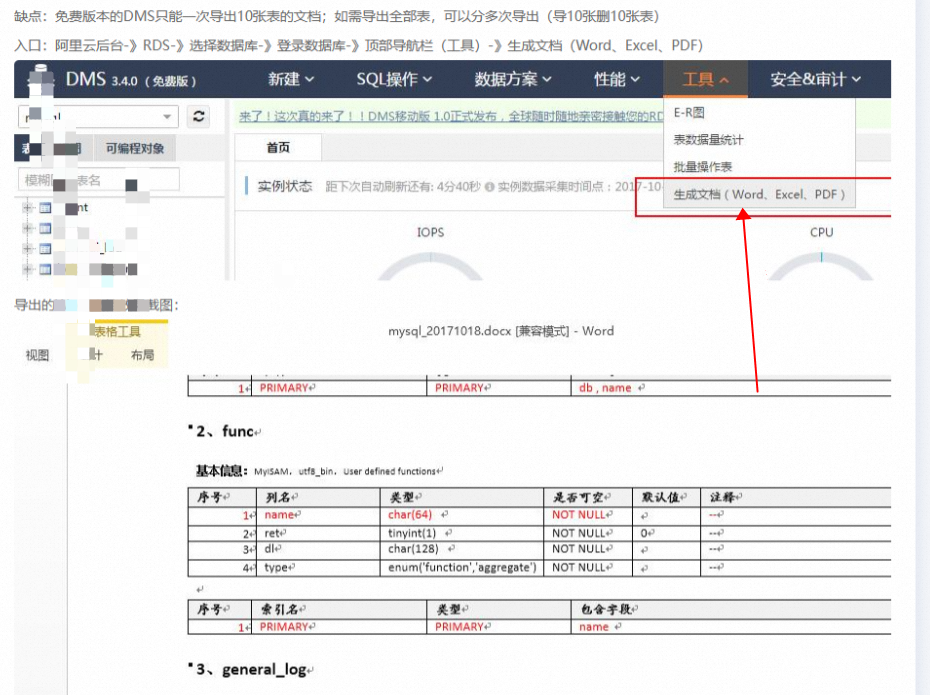Screen dimensions: 930x695
Task: Click the 表格工具 contextual tab in Word
Action: pos(117,331)
